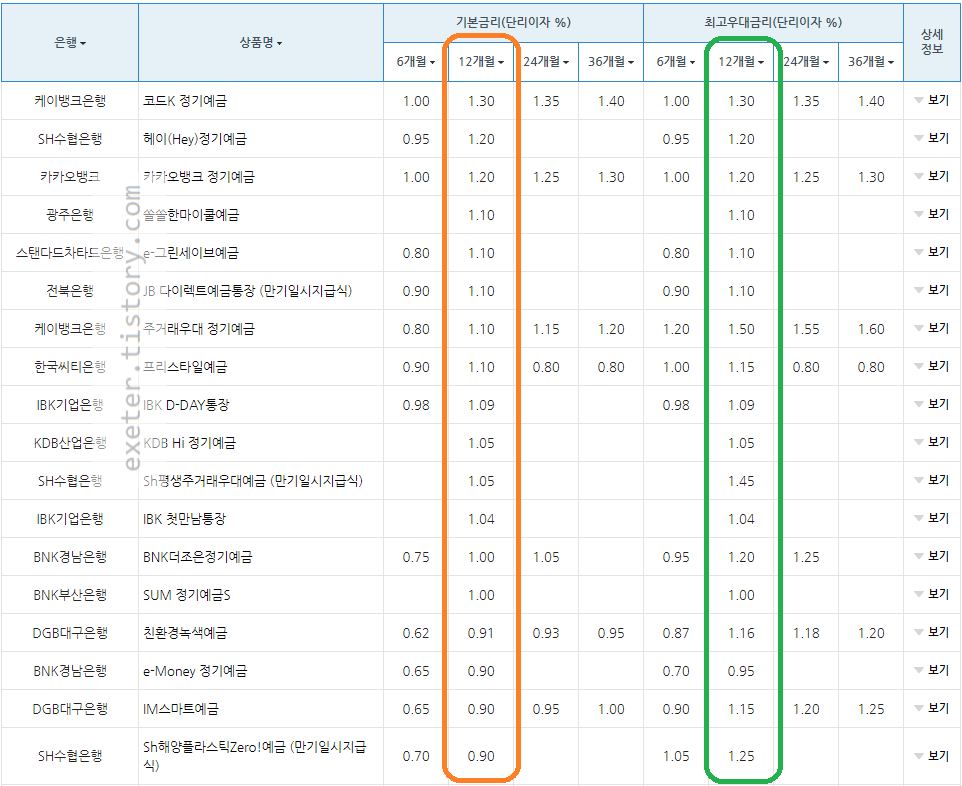Select 친환경녹색예금 product name

pos(185,633)
